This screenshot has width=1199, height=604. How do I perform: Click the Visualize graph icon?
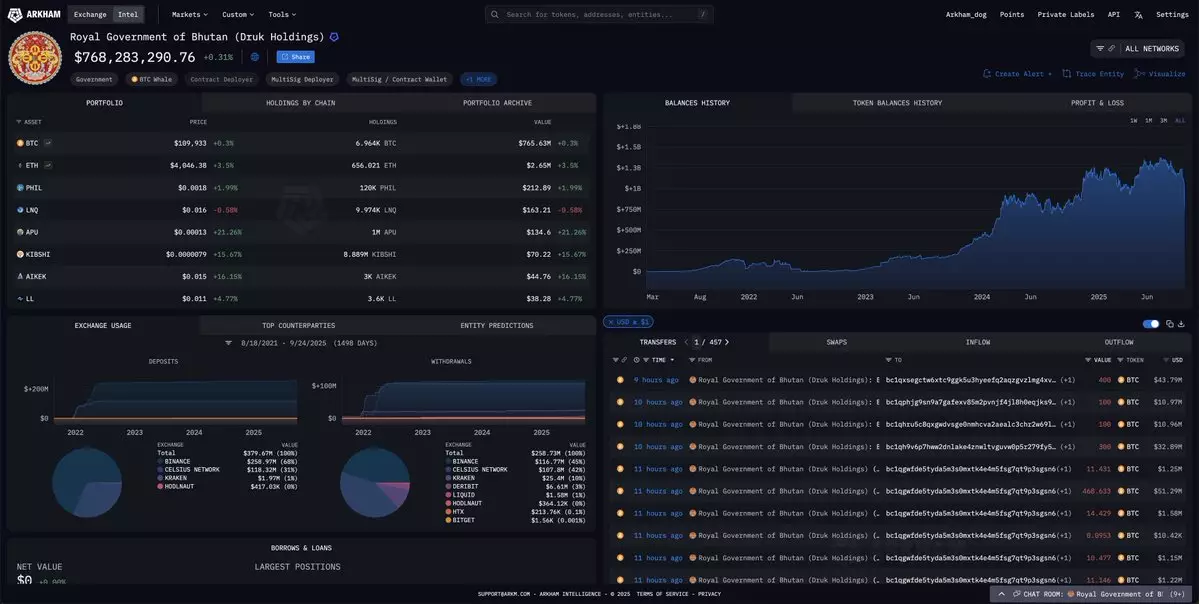[x=1139, y=74]
